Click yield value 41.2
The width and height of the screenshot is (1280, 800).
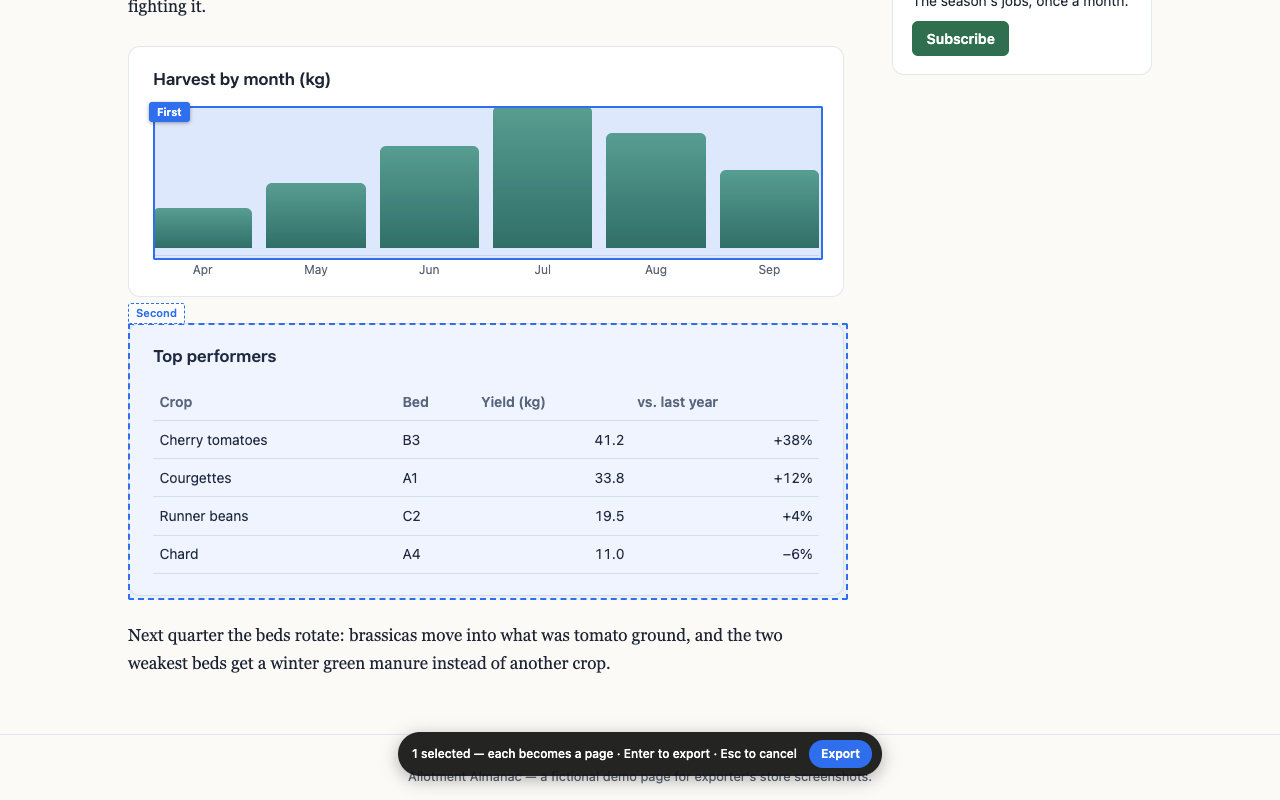point(609,440)
